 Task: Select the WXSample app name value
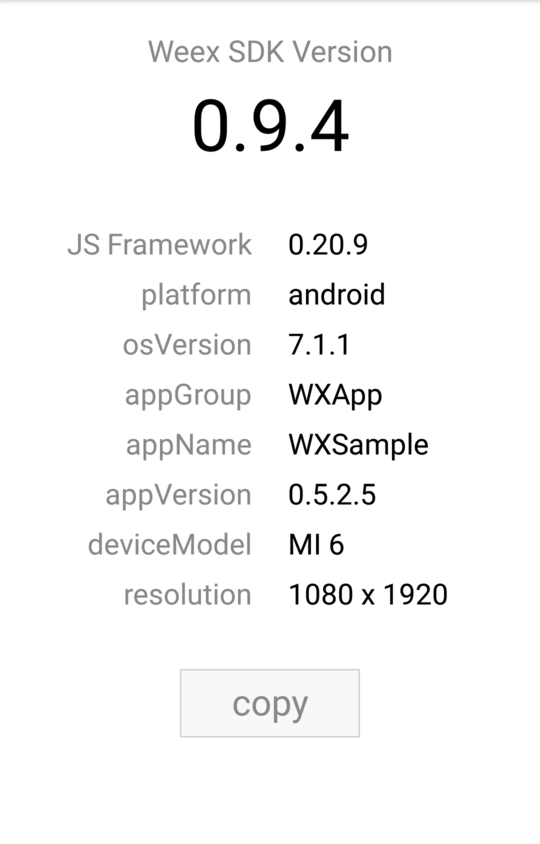[359, 445]
